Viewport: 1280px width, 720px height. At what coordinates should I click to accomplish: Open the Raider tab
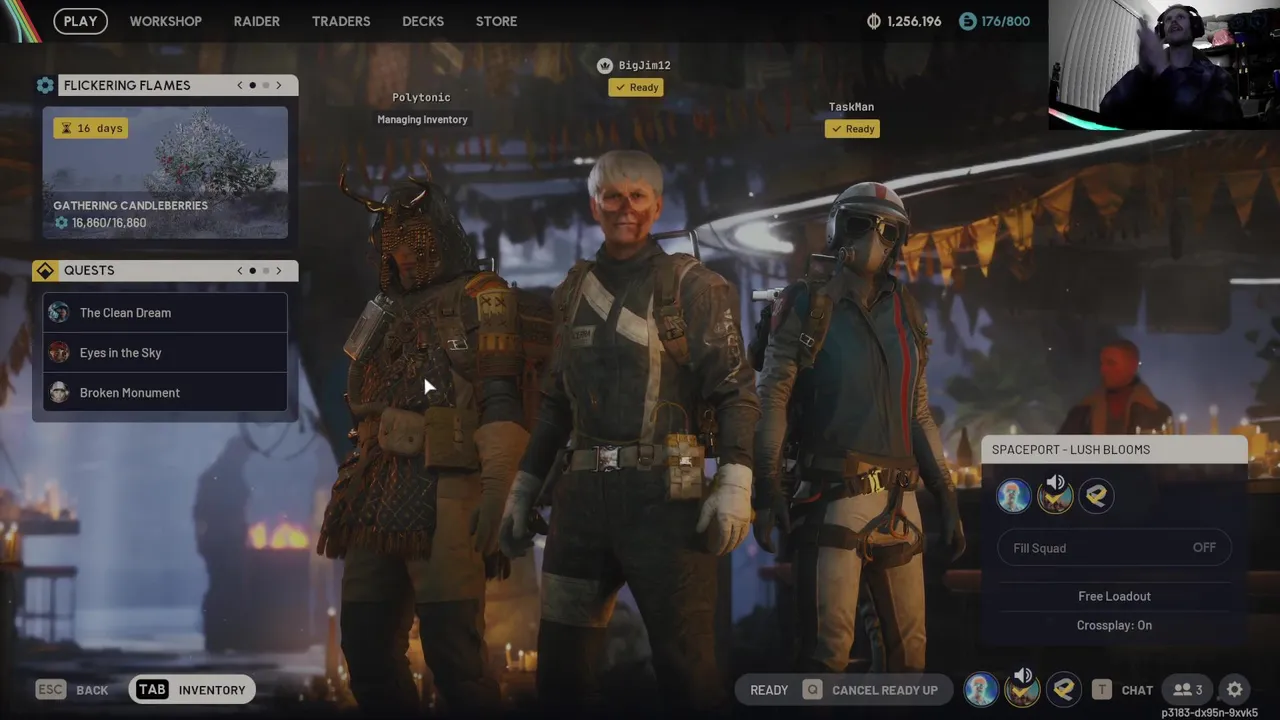pyautogui.click(x=257, y=21)
